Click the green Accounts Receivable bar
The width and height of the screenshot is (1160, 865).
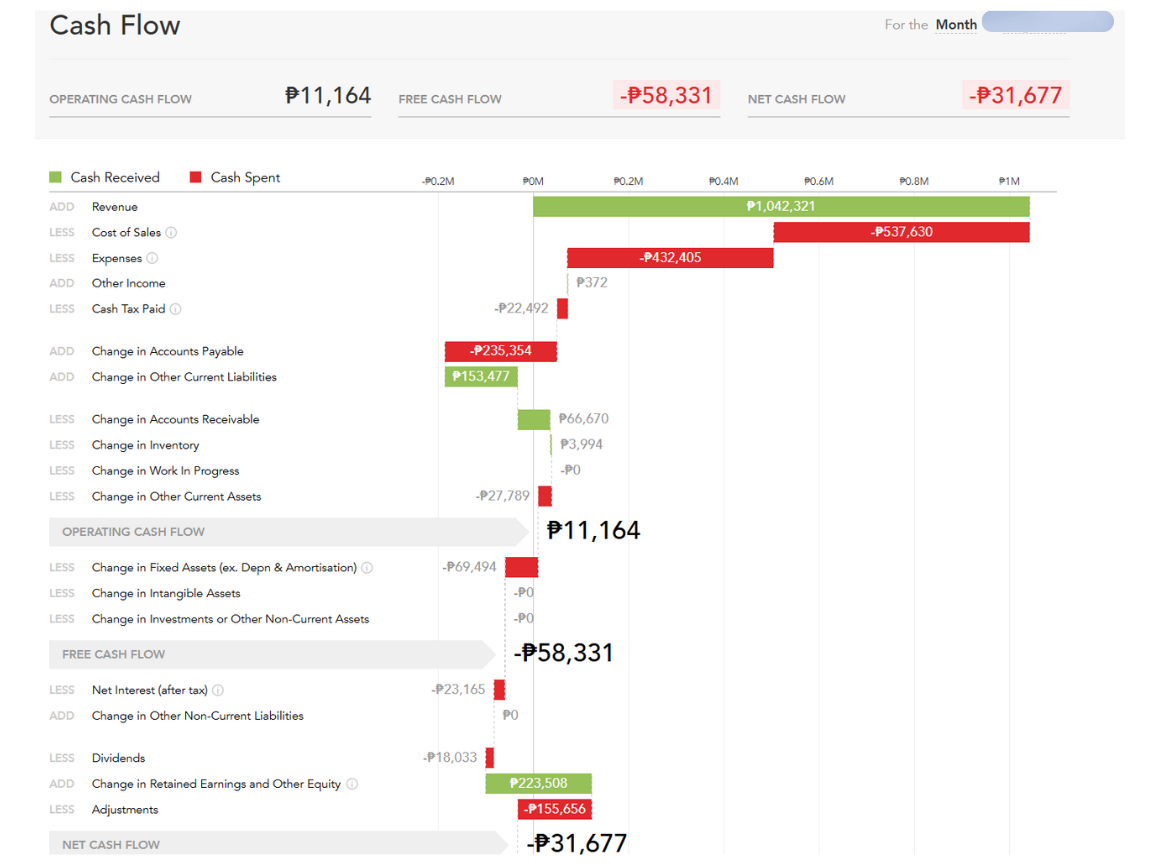[534, 420]
